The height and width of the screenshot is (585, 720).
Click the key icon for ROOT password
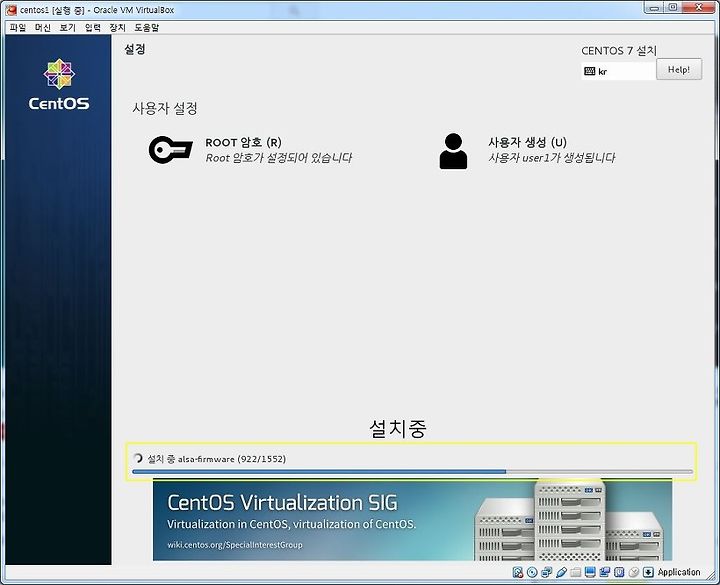pos(170,150)
